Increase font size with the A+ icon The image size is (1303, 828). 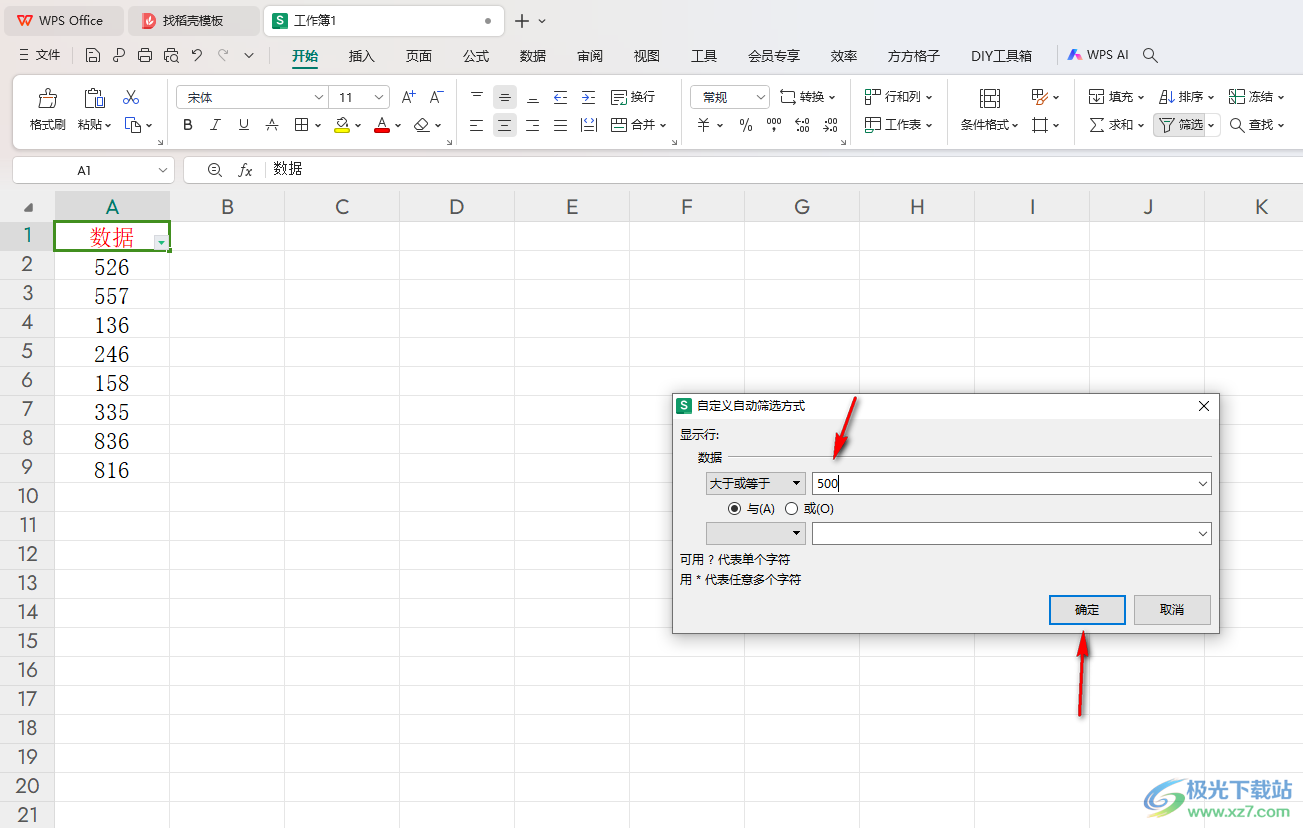408,97
